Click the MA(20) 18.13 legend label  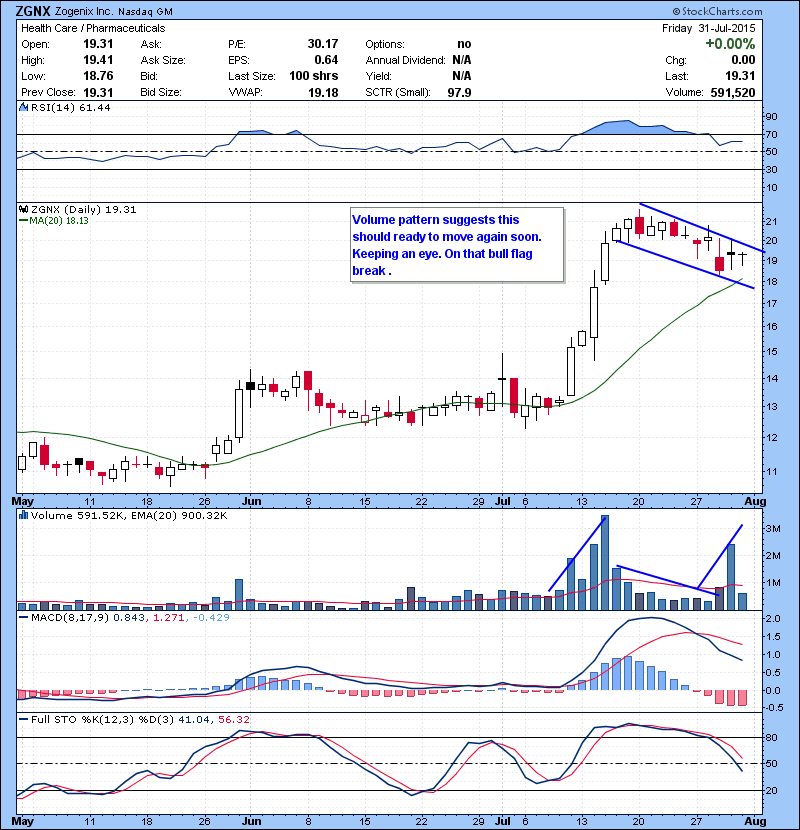(58, 221)
